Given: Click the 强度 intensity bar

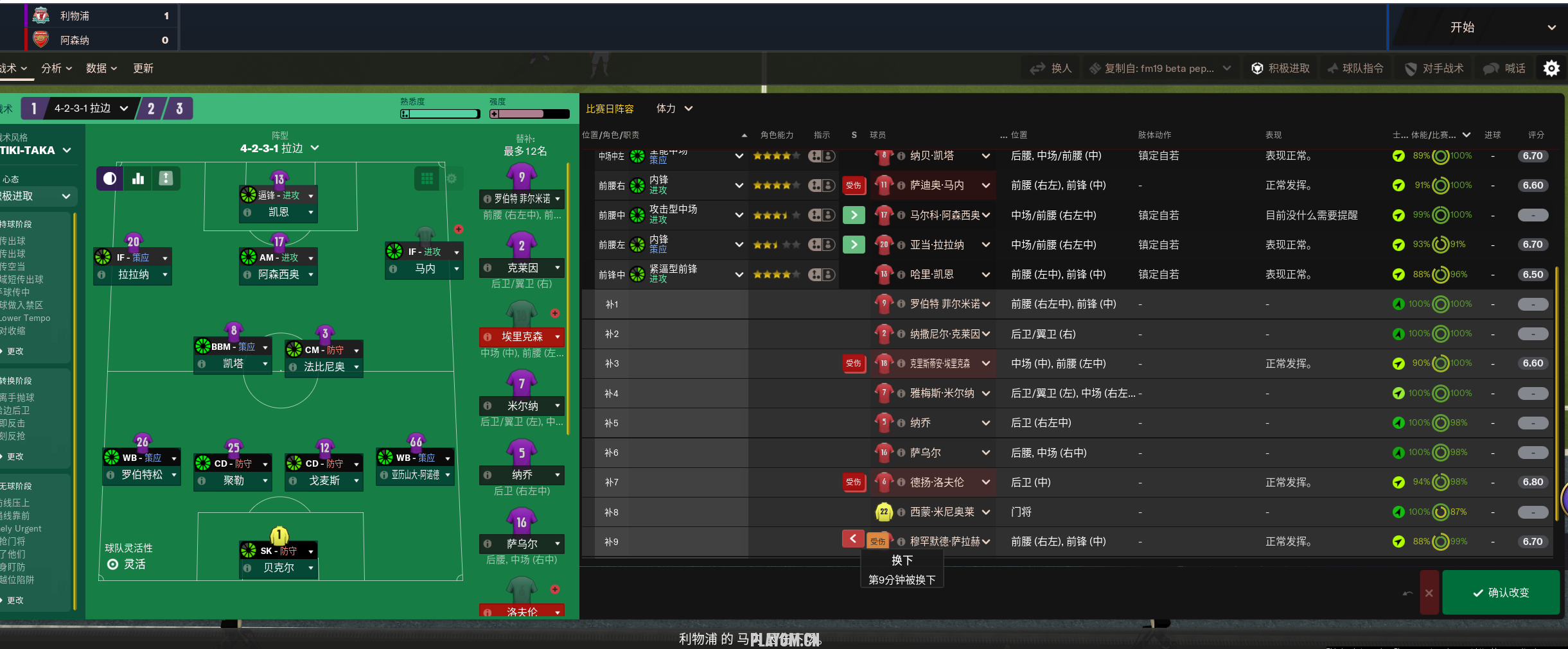Looking at the screenshot, I should tap(529, 114).
